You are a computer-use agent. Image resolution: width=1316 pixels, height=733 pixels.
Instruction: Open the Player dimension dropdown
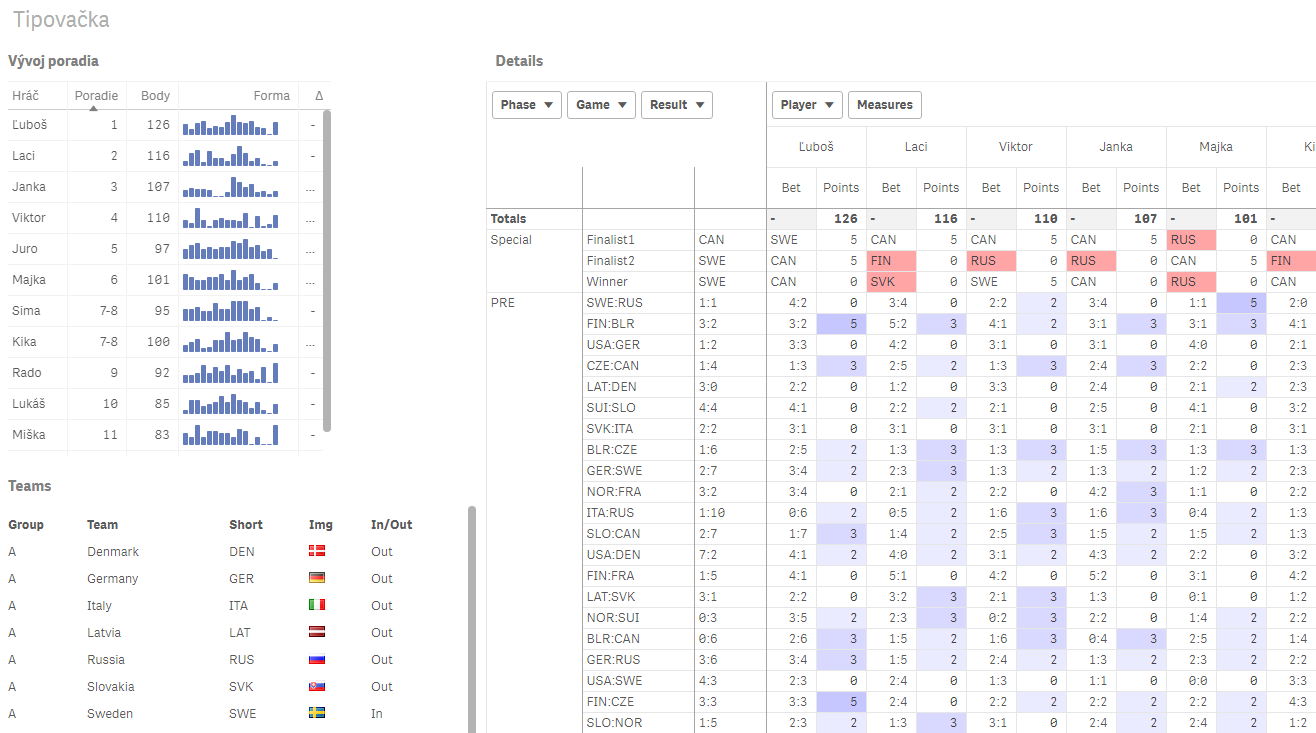tap(807, 105)
